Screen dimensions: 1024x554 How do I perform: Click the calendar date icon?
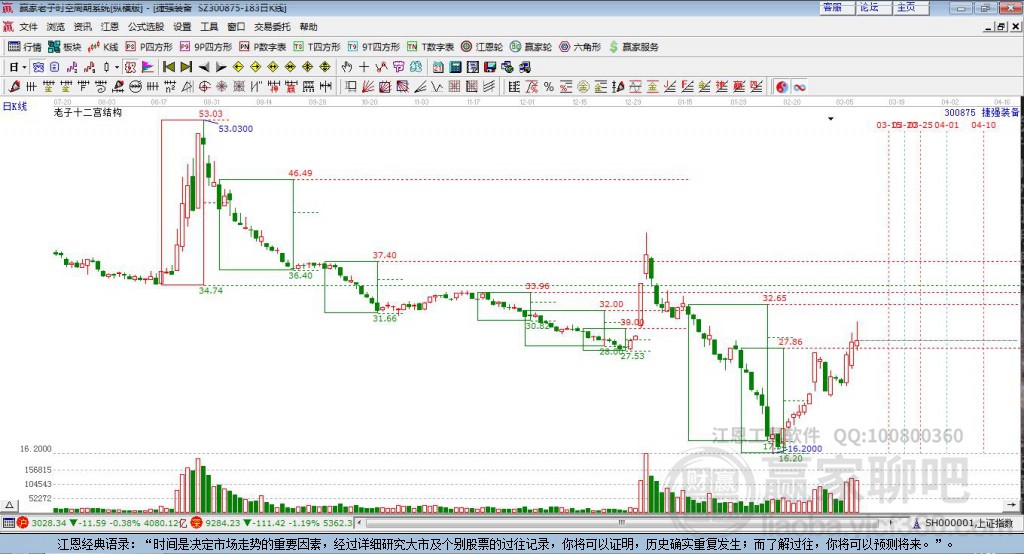click(x=438, y=67)
